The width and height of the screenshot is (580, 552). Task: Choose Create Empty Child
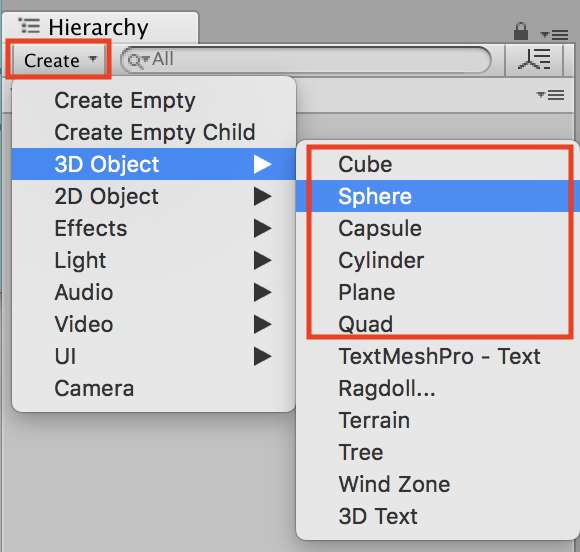point(154,132)
